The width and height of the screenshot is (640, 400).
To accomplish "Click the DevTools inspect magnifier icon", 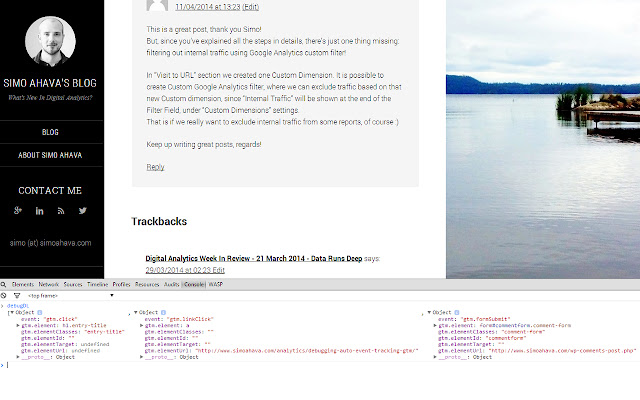I will [3, 284].
